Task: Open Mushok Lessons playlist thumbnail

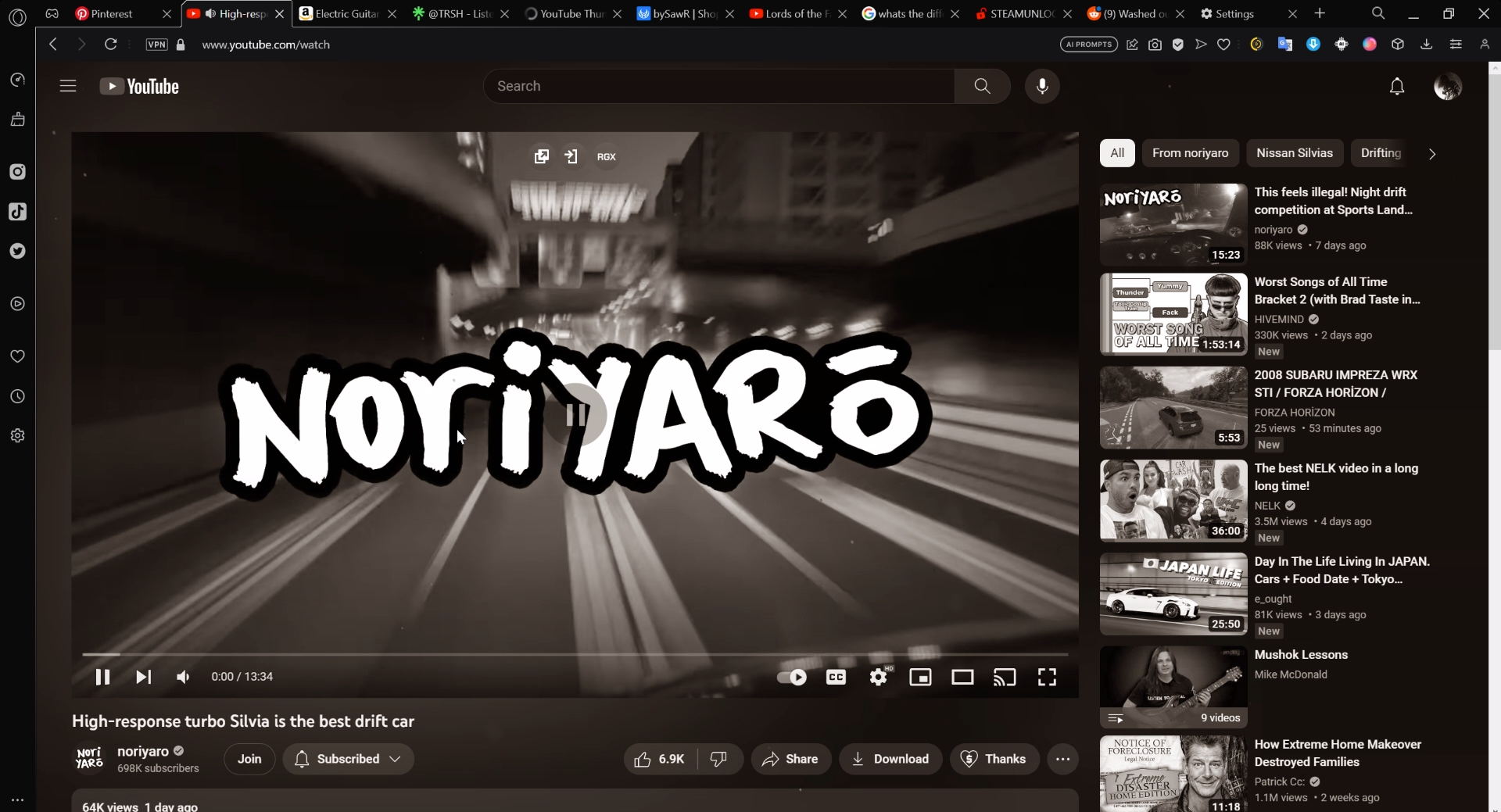Action: click(x=1173, y=687)
